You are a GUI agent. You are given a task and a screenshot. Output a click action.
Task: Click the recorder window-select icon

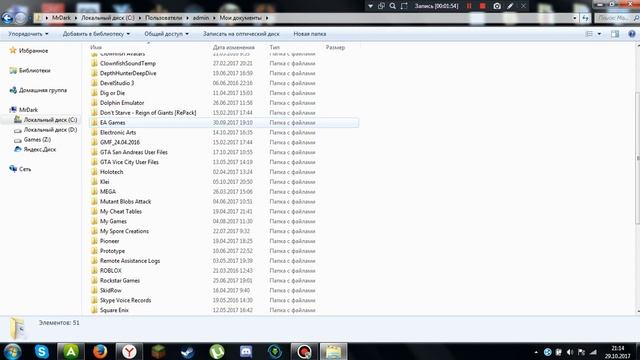[381, 6]
